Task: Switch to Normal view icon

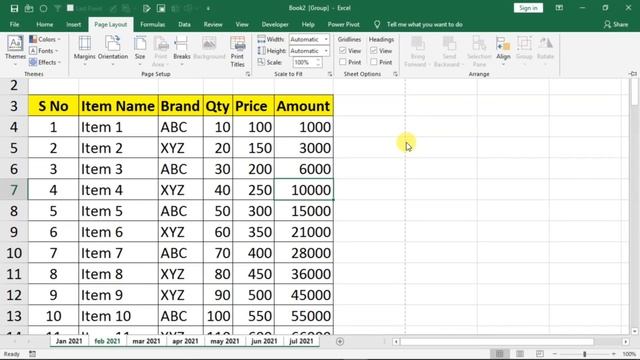Action: pyautogui.click(x=500, y=354)
